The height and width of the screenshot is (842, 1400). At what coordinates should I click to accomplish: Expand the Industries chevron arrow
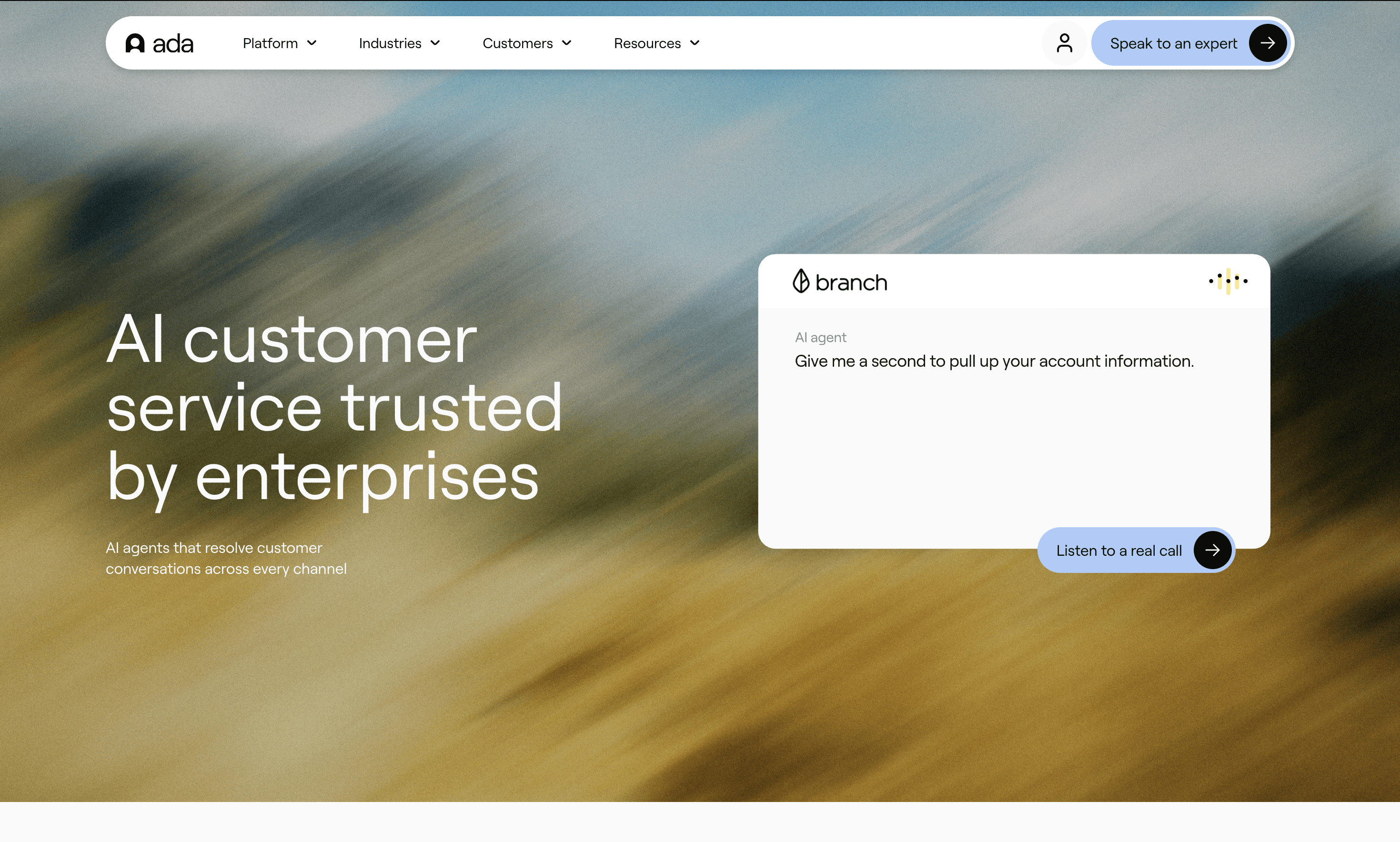tap(435, 43)
